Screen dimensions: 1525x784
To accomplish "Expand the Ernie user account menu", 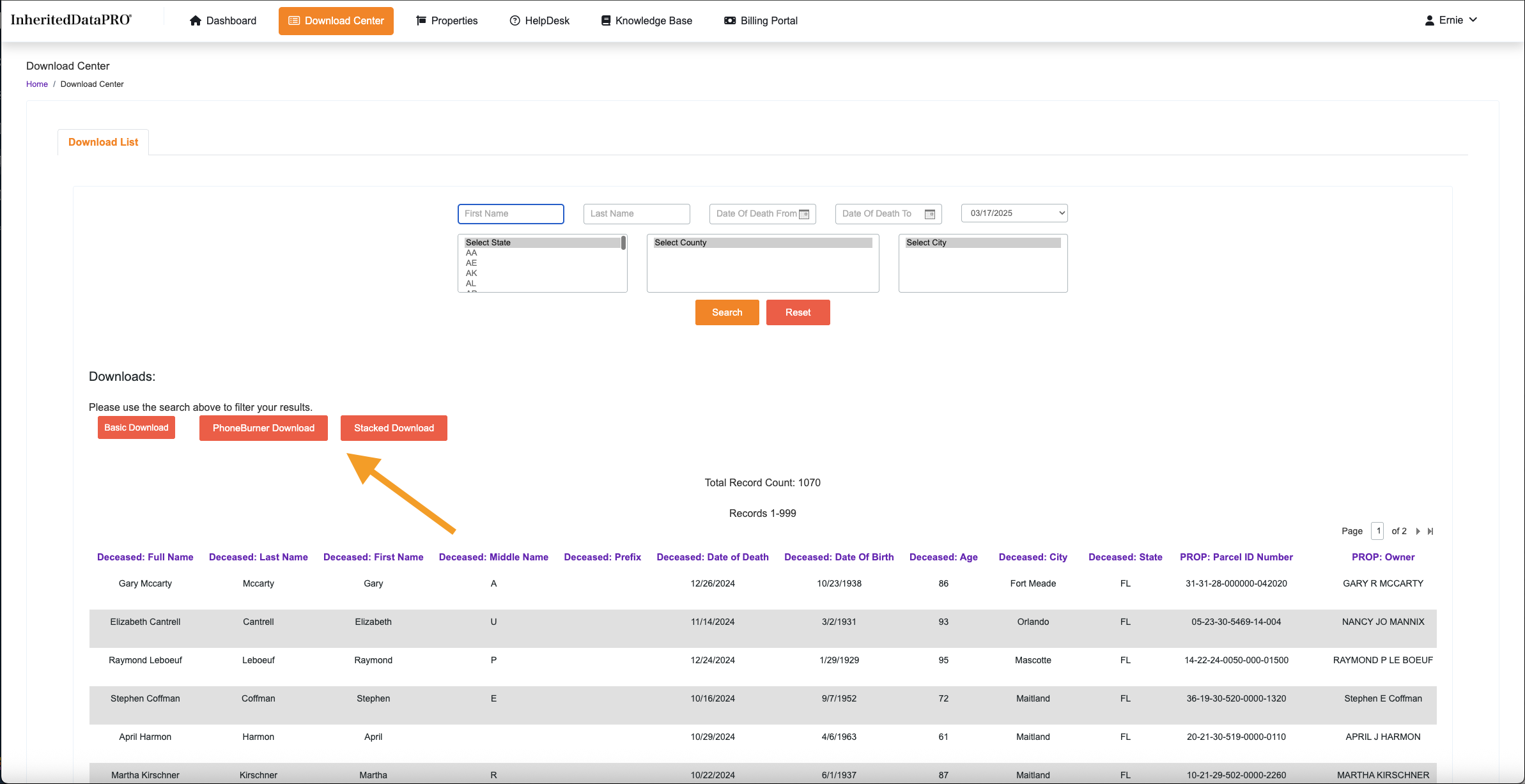I will point(1451,20).
